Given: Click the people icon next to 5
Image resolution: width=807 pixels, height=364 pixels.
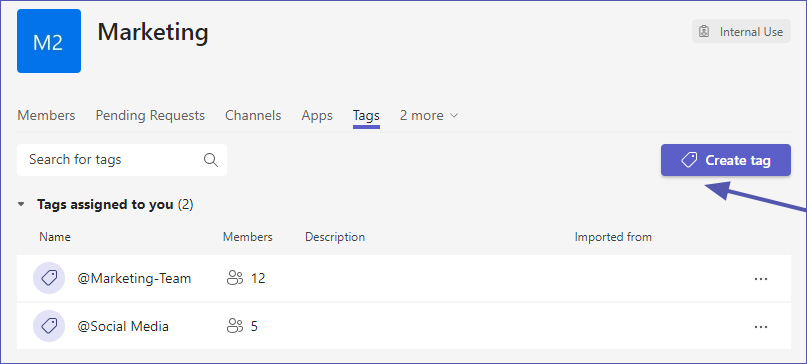Looking at the screenshot, I should pos(235,326).
